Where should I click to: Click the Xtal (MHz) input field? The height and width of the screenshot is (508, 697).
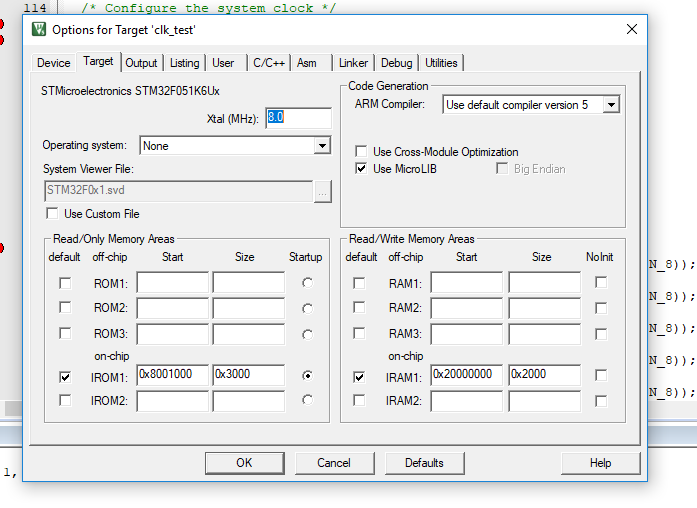click(x=297, y=118)
